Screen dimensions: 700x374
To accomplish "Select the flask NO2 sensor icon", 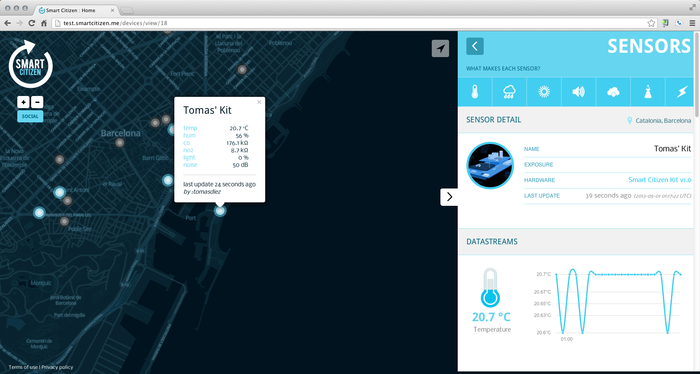I will [648, 92].
